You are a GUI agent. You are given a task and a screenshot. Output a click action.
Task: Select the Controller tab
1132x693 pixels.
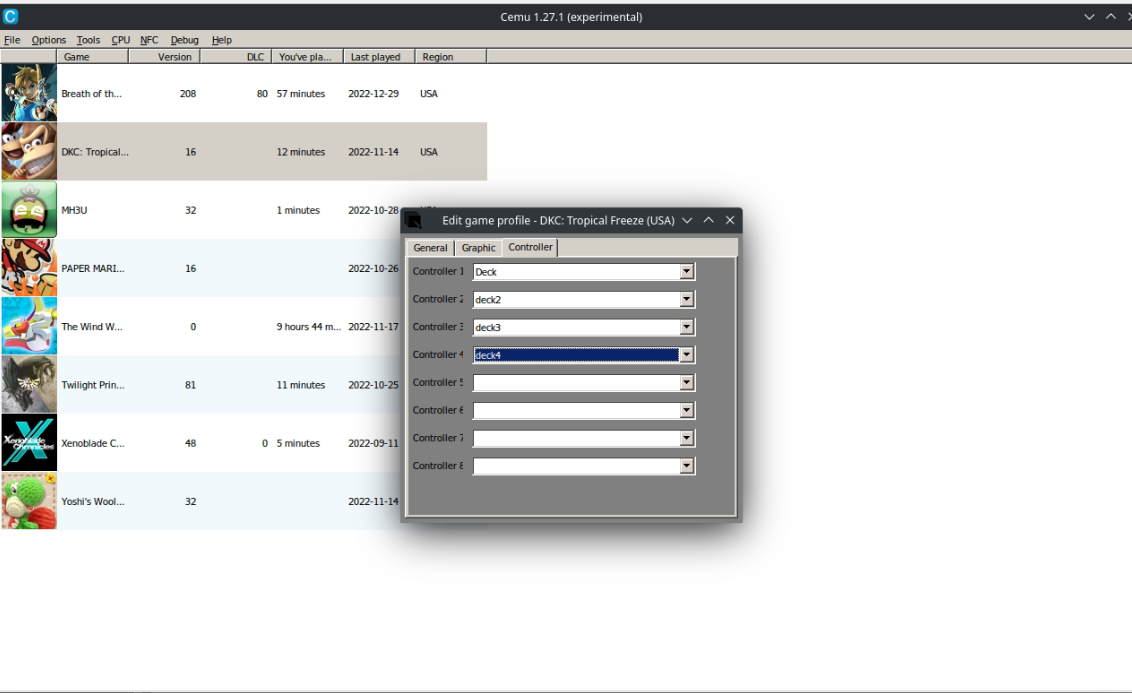click(531, 247)
